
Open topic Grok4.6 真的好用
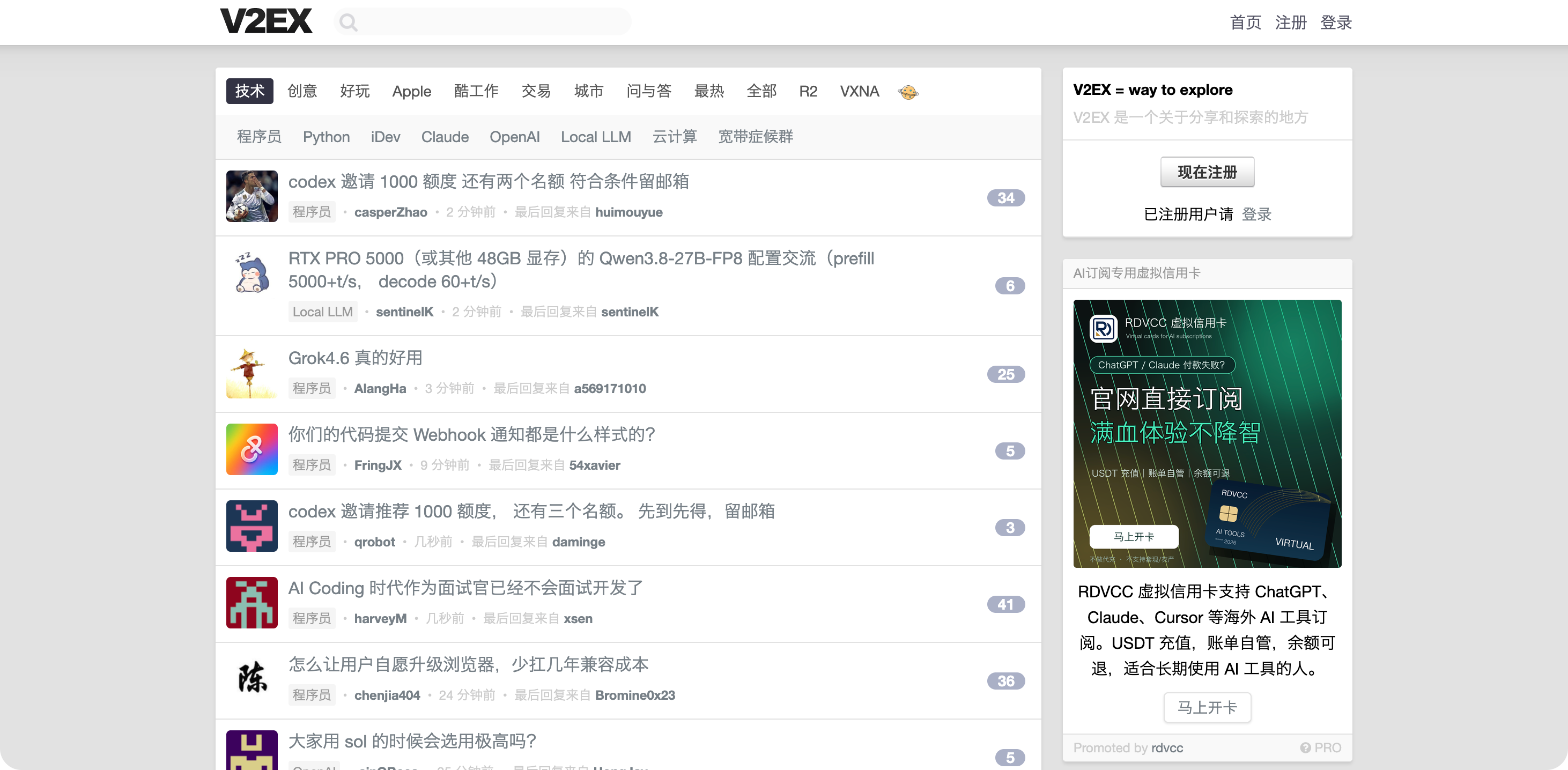coord(355,358)
